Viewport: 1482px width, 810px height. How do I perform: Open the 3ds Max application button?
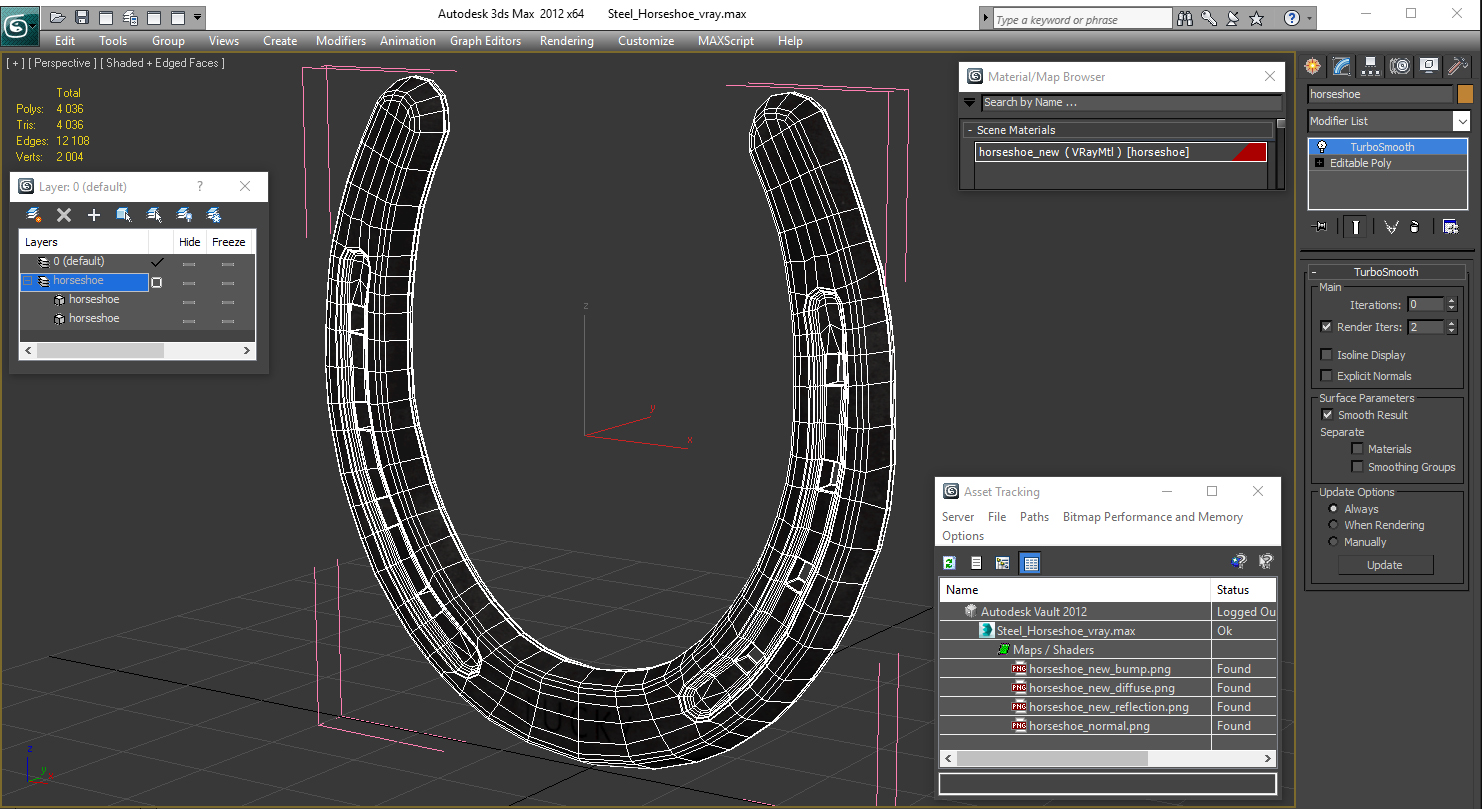(19, 24)
